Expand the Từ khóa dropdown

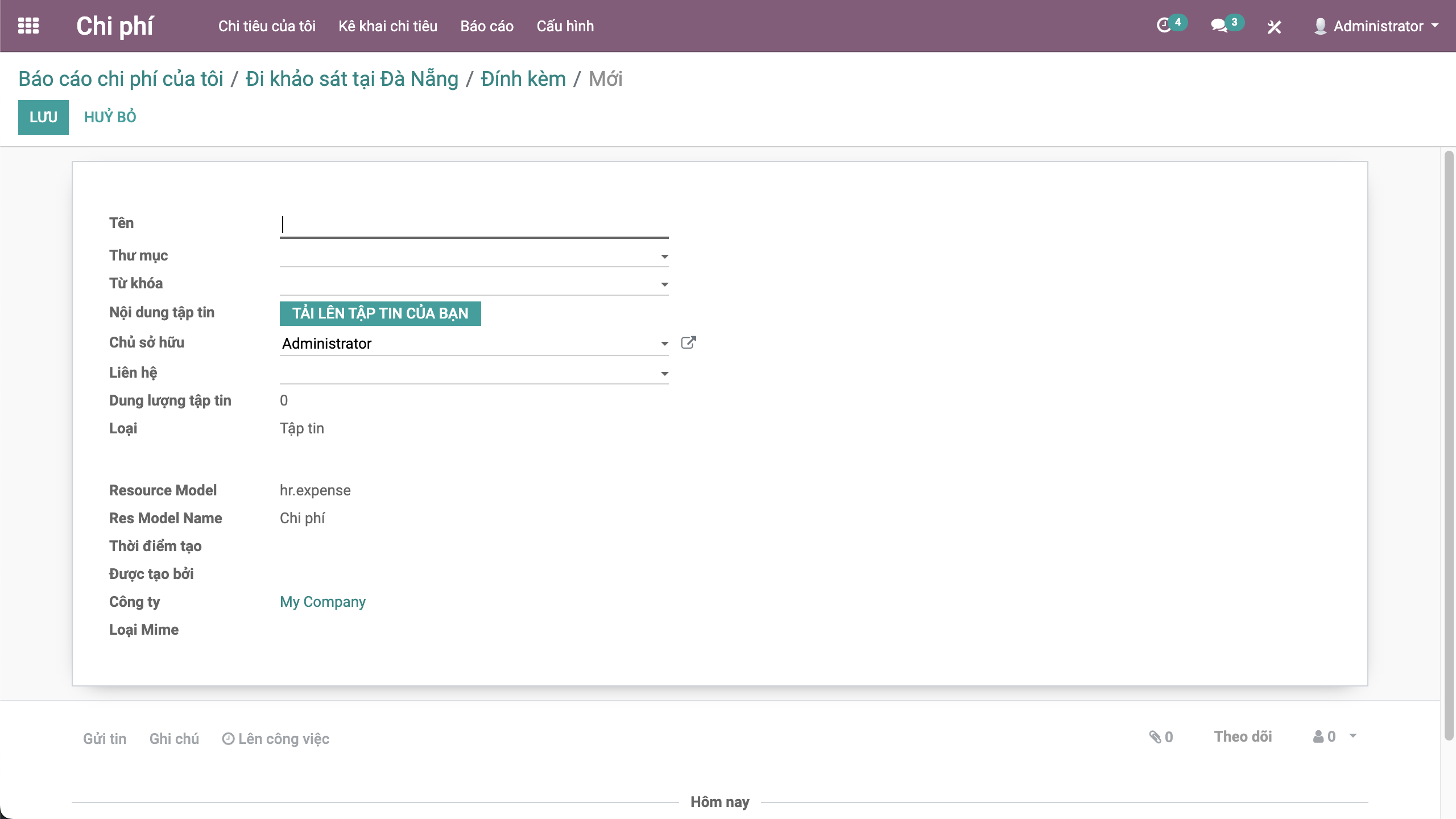tap(664, 284)
